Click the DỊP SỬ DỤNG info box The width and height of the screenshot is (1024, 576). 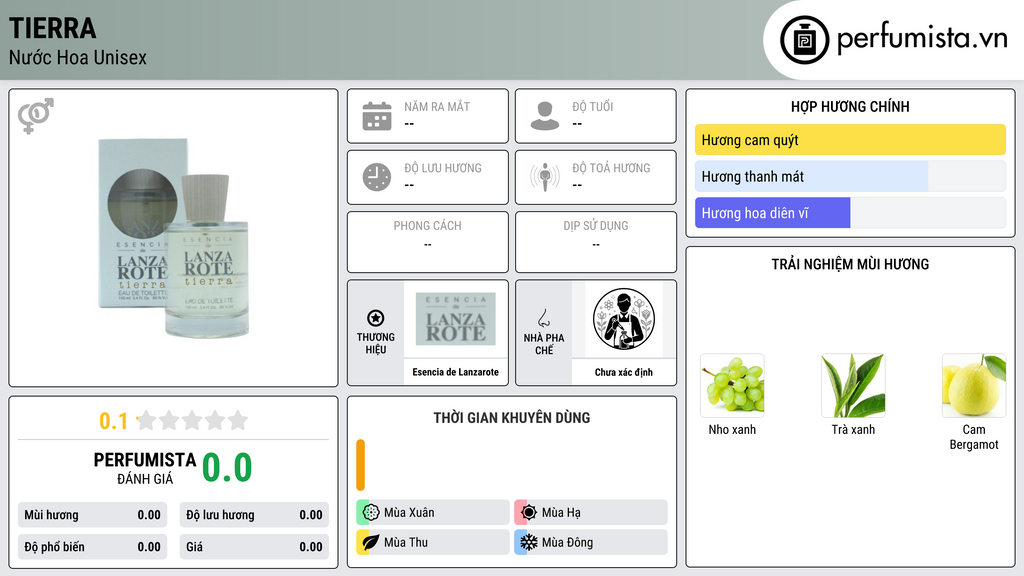(596, 242)
